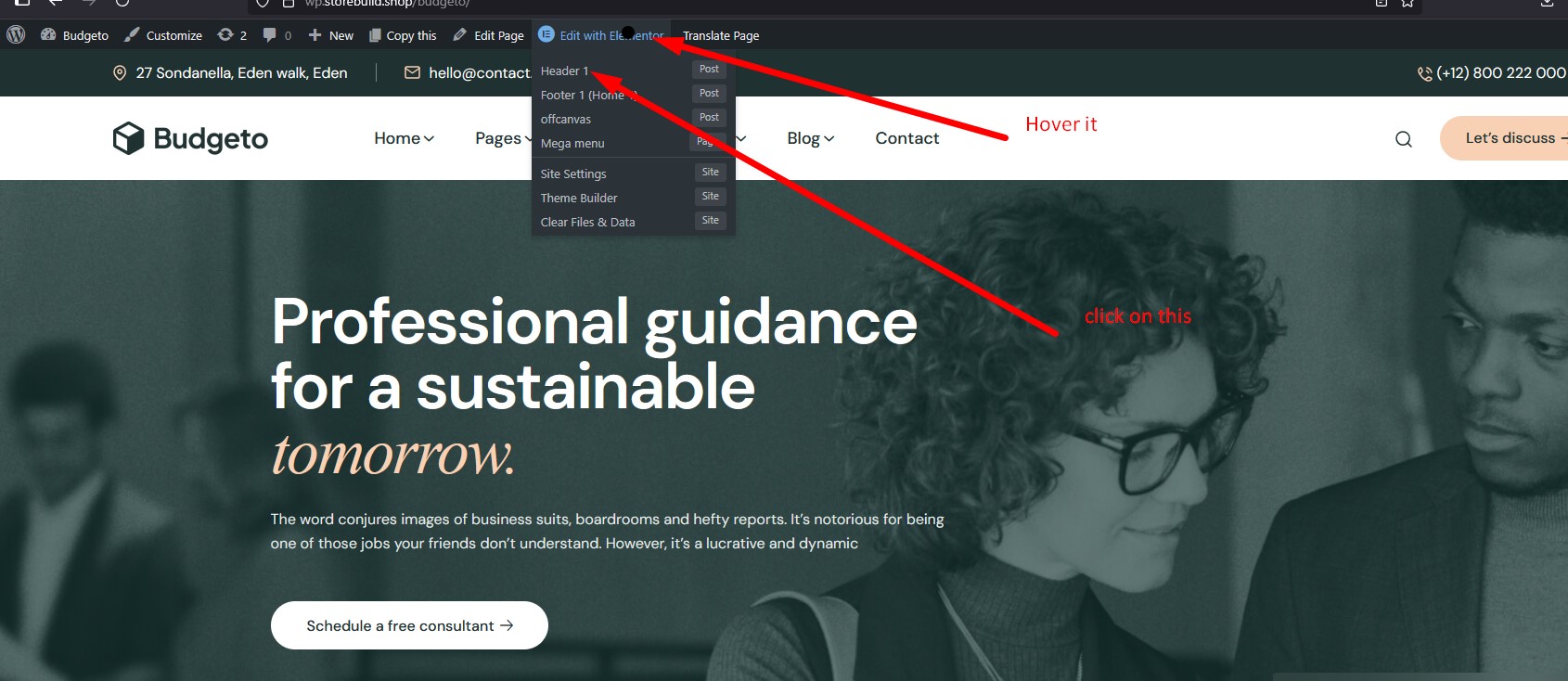Screen dimensions: 1568x681
Task: Click the Elementor logo icon
Action: [x=546, y=34]
